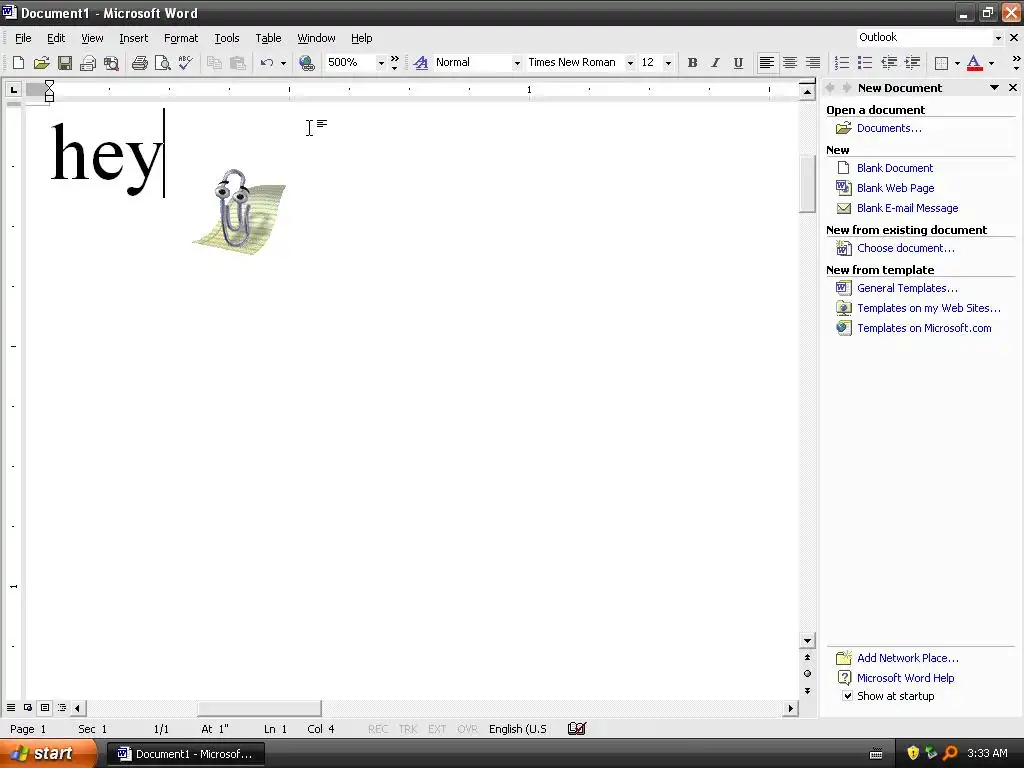This screenshot has height=768, width=1024.
Task: Click the Document1 taskbar button
Action: click(x=185, y=754)
